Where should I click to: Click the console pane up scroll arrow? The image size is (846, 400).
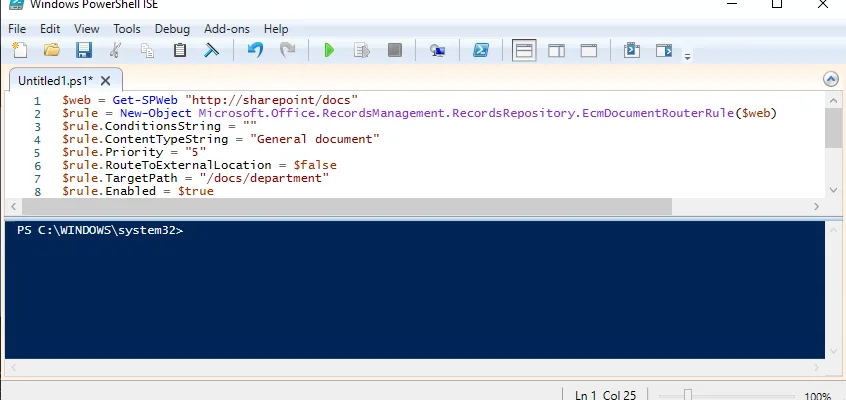[833, 230]
